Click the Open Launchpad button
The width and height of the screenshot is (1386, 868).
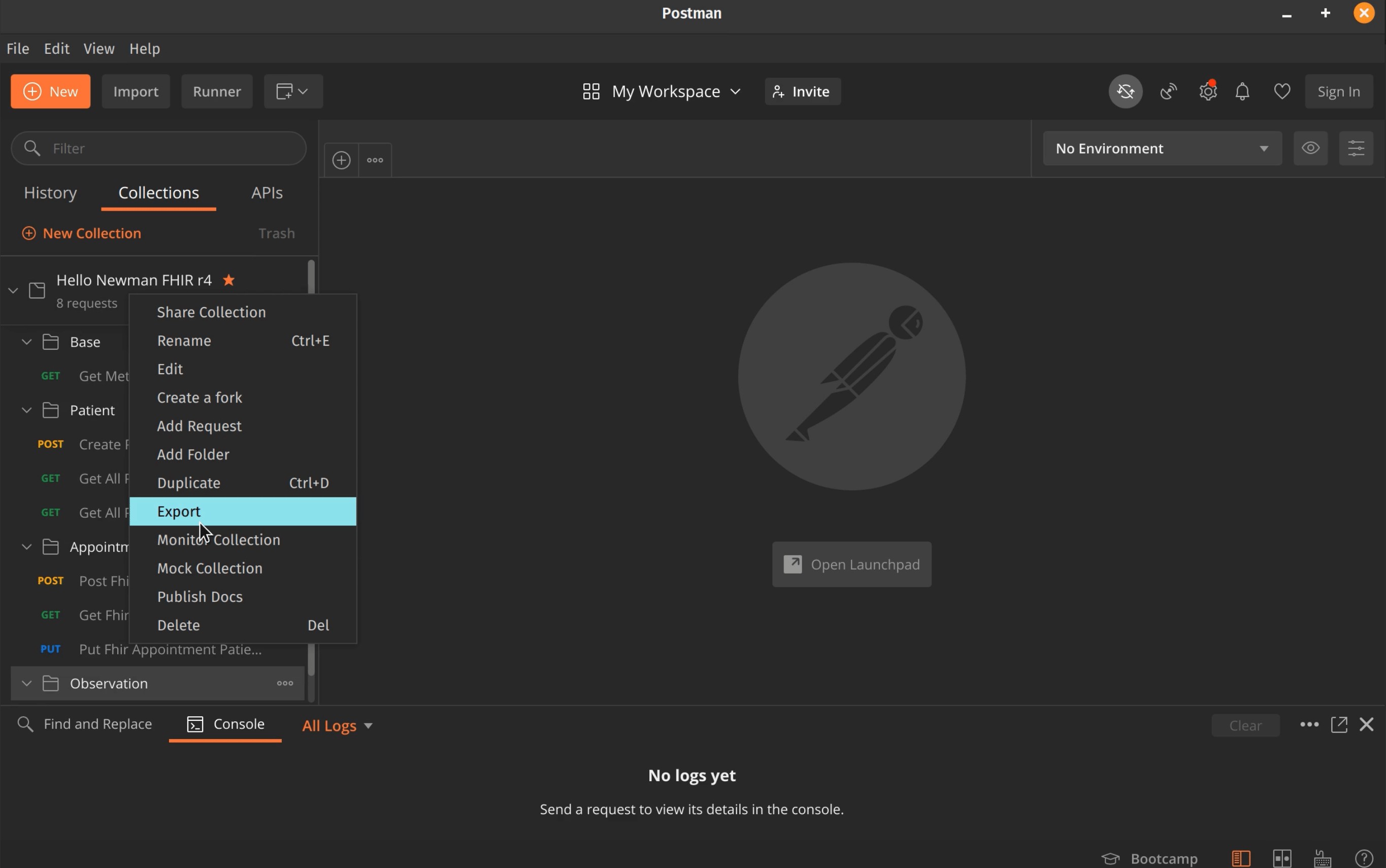[x=851, y=564]
